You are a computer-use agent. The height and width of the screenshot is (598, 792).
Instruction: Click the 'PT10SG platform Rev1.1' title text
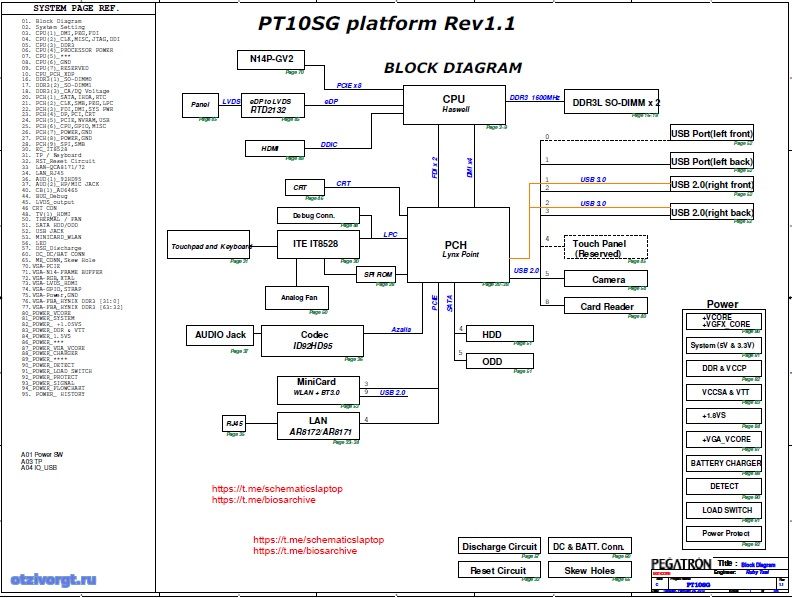(386, 24)
